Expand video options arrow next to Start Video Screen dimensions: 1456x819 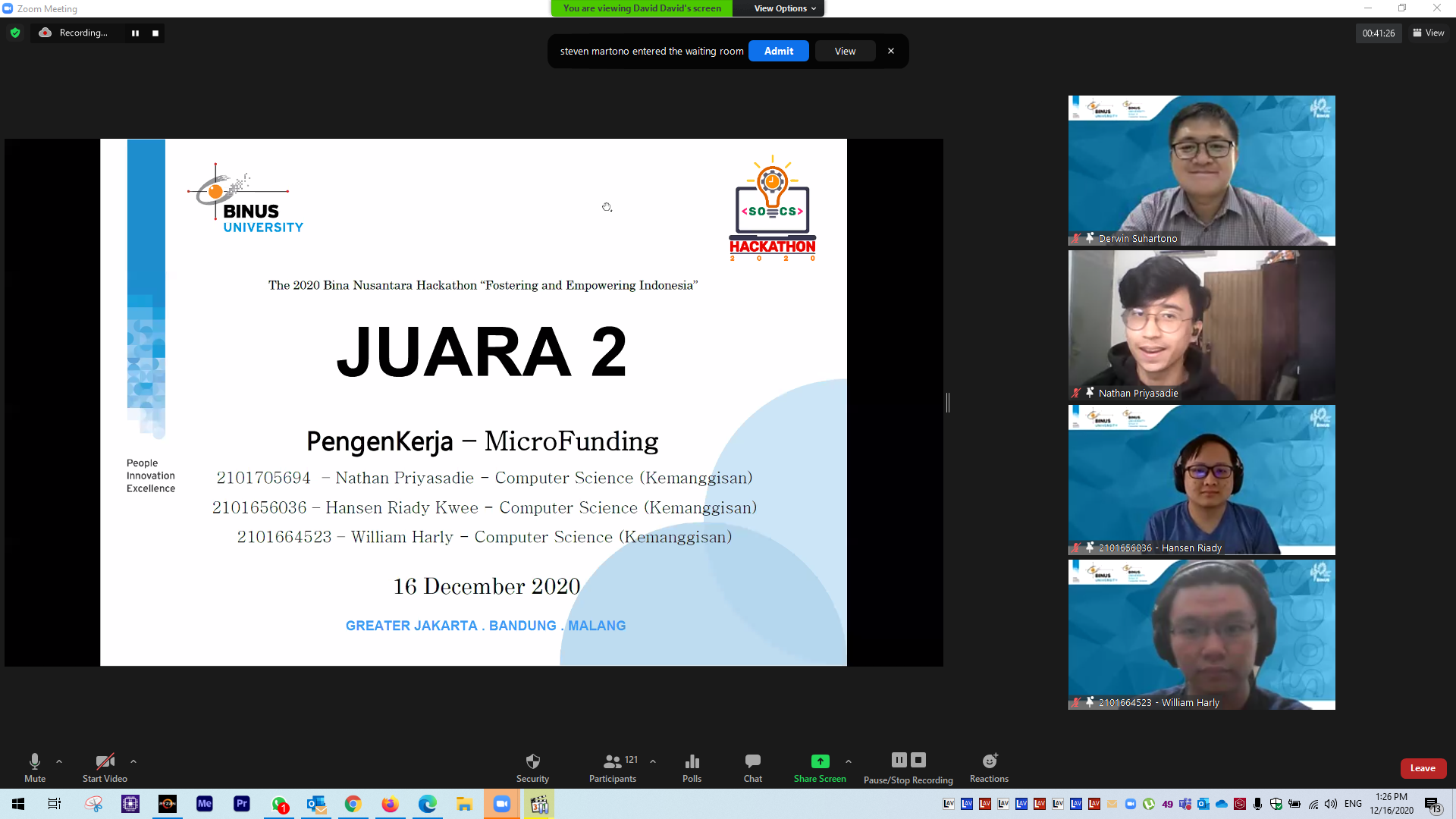coord(133,761)
